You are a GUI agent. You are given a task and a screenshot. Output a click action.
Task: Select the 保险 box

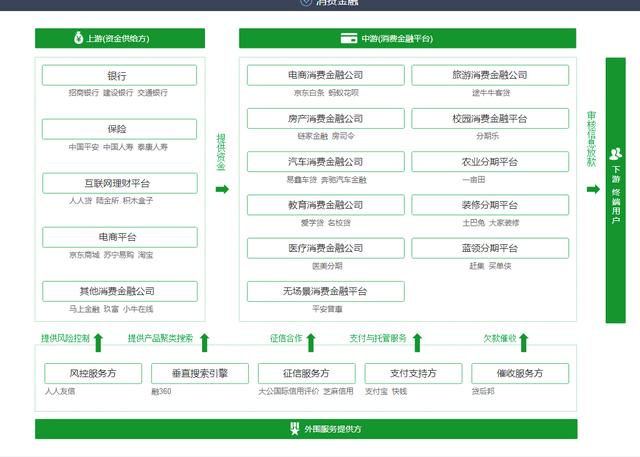point(119,129)
